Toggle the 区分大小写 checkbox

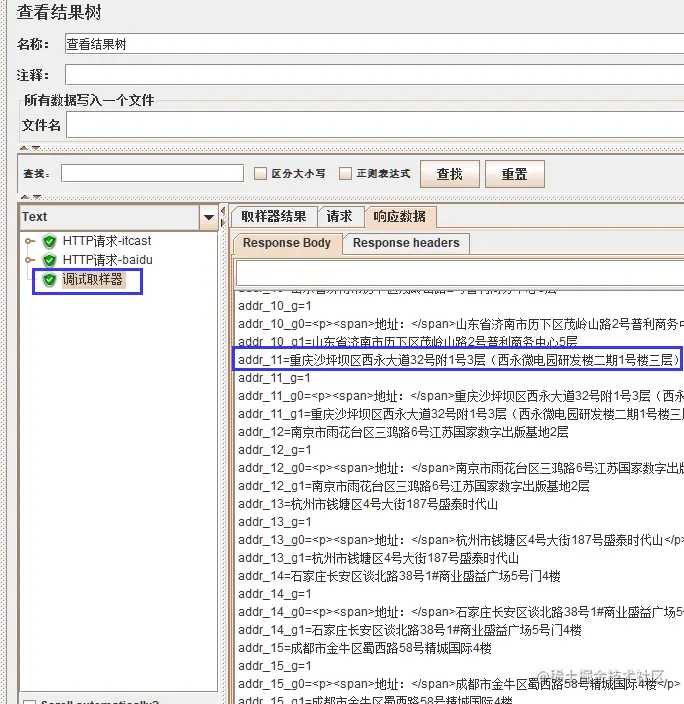coord(260,174)
